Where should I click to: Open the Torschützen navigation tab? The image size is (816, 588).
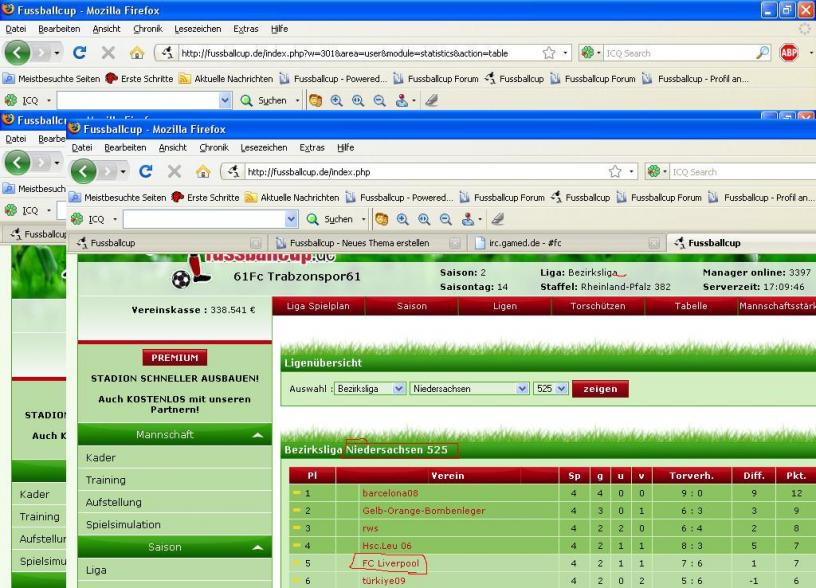[596, 306]
